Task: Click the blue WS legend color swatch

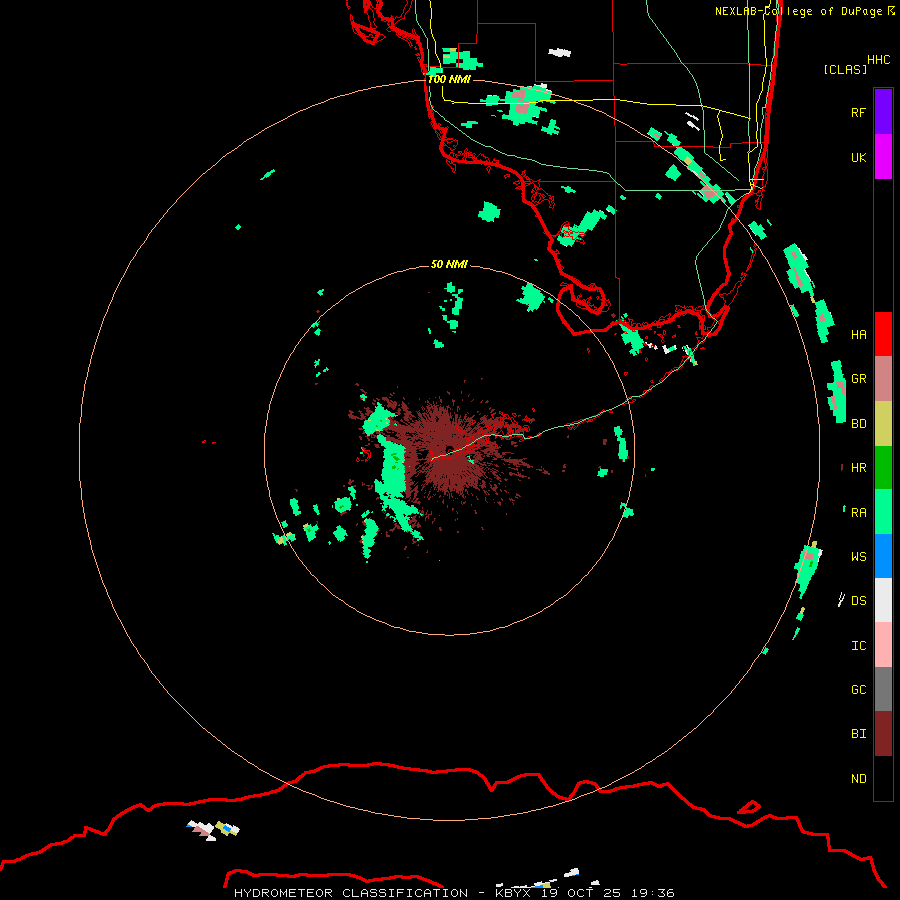Action: [x=883, y=556]
